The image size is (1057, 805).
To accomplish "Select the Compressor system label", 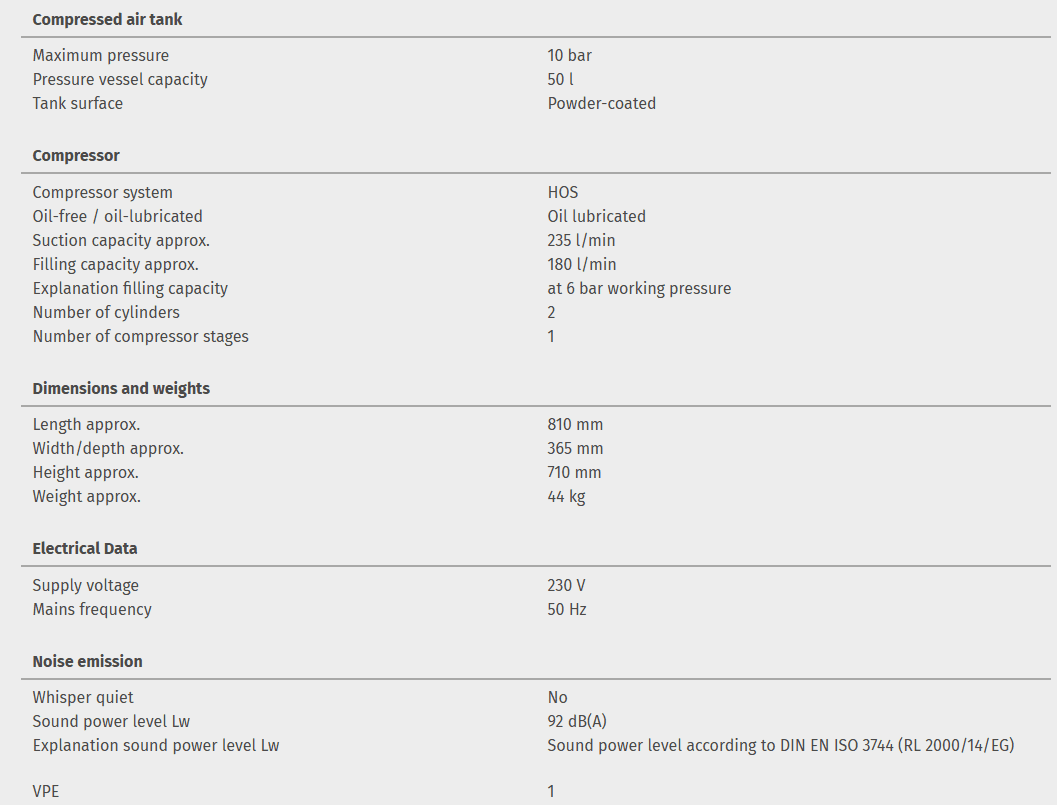I will point(102,192).
